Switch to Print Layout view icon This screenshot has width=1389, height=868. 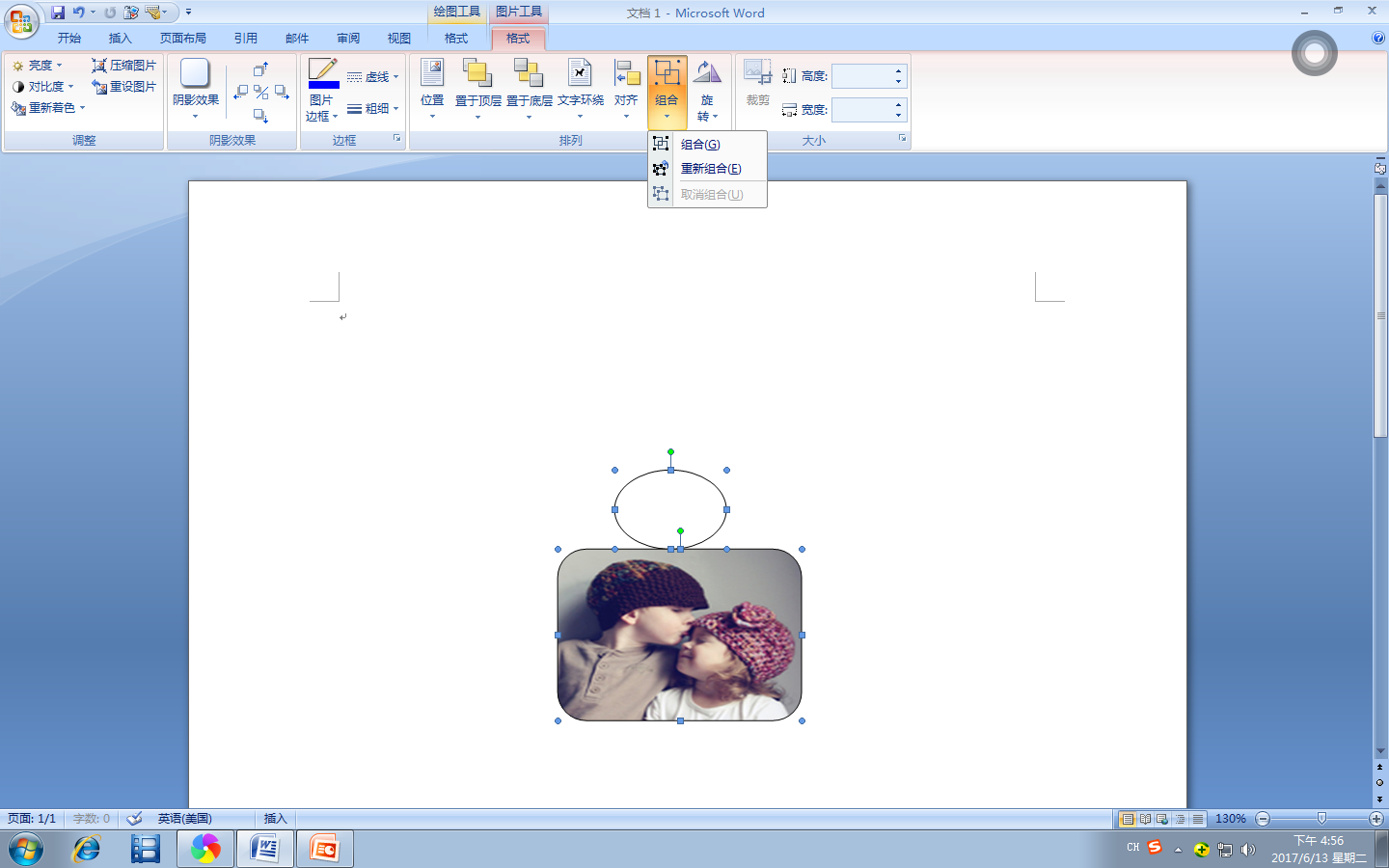pos(1127,819)
